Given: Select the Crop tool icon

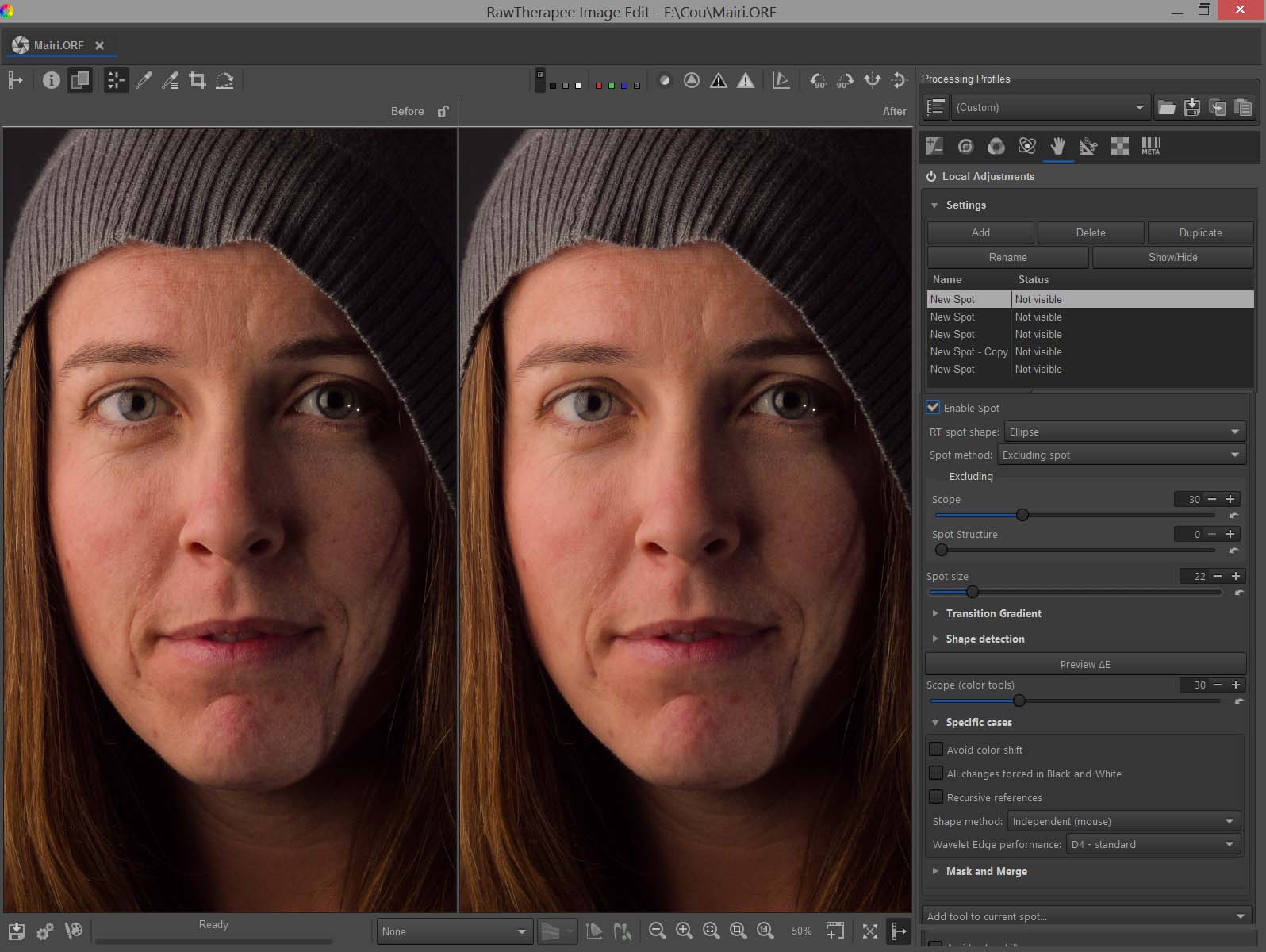Looking at the screenshot, I should click(x=198, y=80).
